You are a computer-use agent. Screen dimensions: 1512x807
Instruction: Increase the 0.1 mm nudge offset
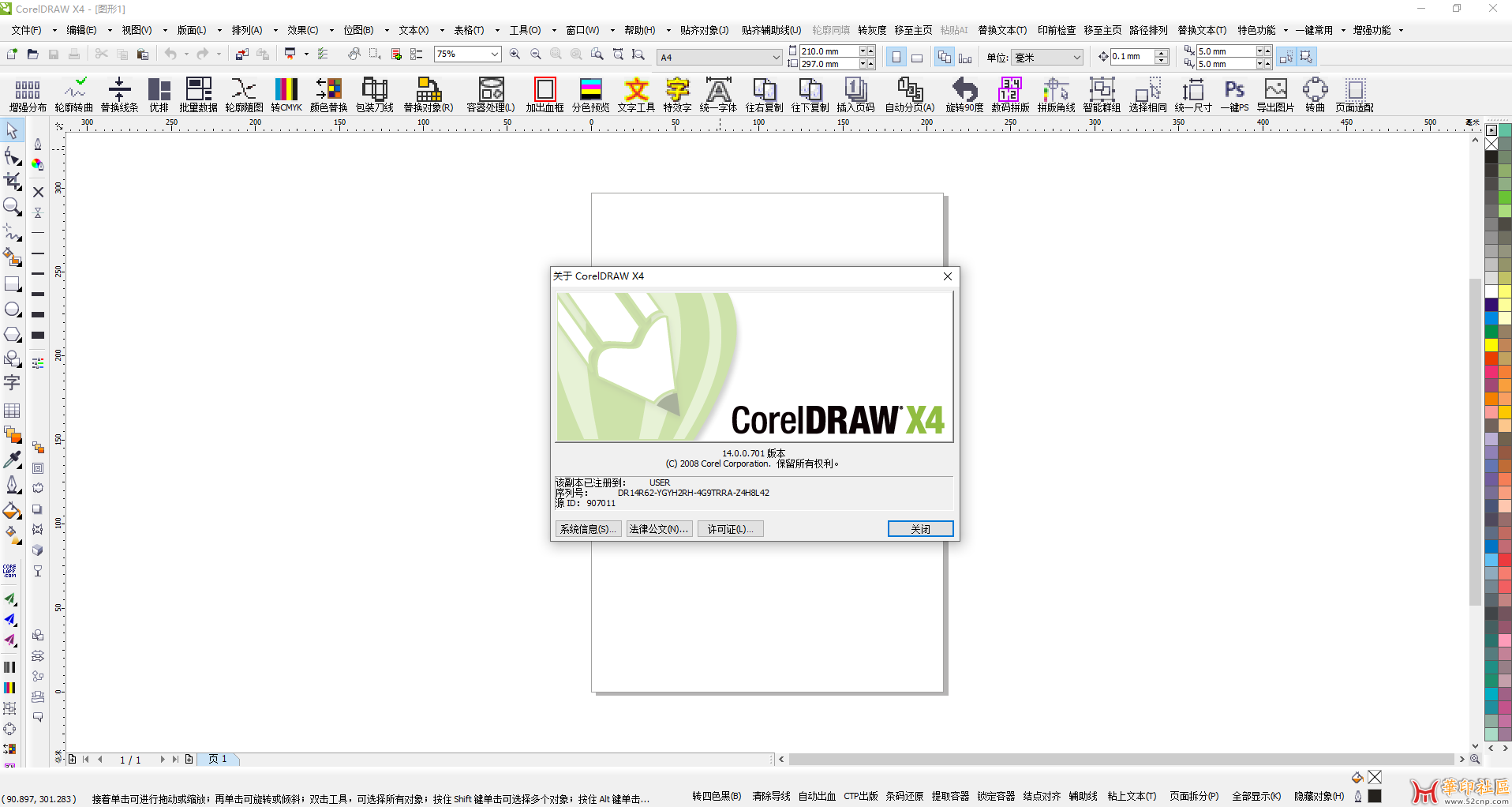pos(1162,53)
